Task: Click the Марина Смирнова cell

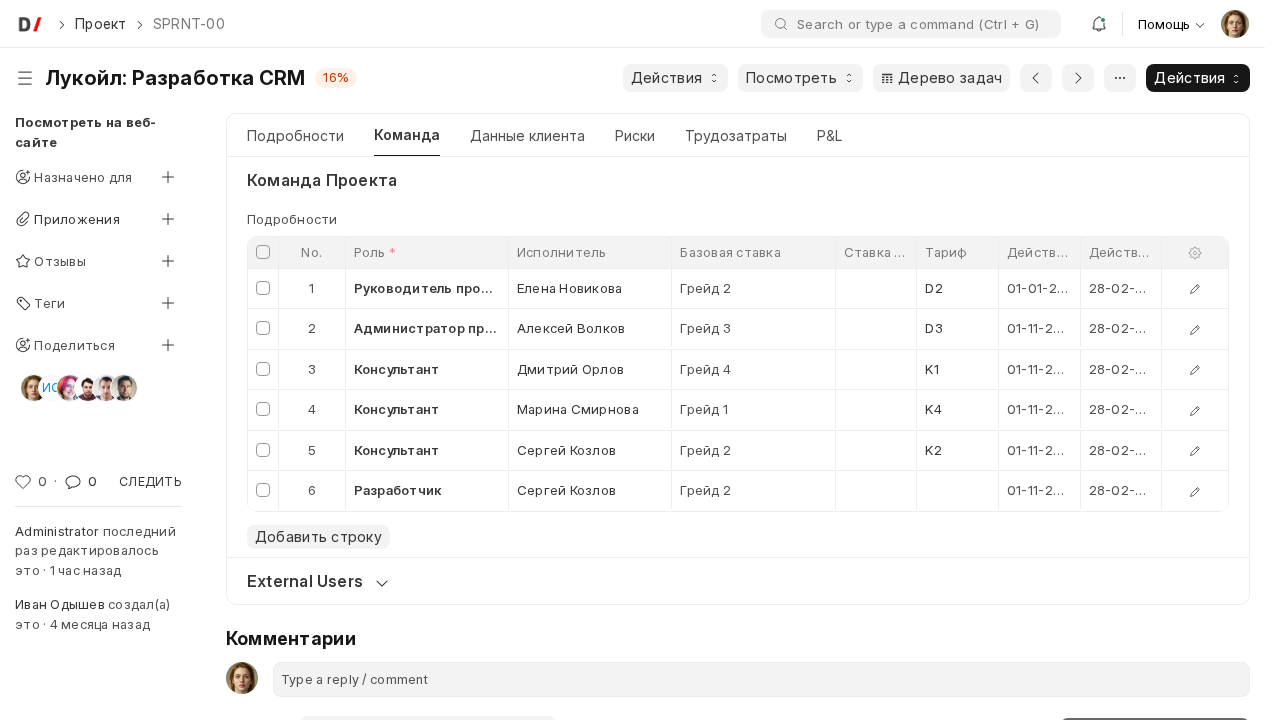Action: 590,410
